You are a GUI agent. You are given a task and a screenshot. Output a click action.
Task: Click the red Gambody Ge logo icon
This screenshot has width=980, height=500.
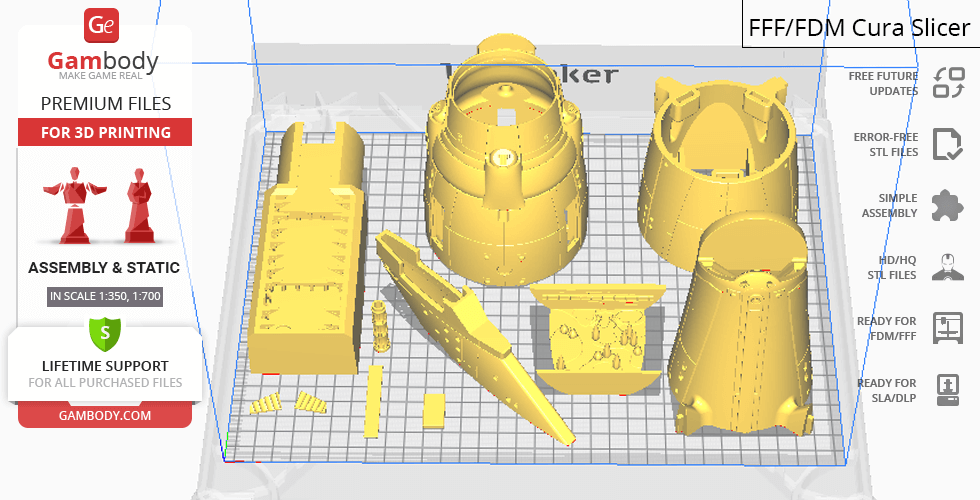pos(103,25)
